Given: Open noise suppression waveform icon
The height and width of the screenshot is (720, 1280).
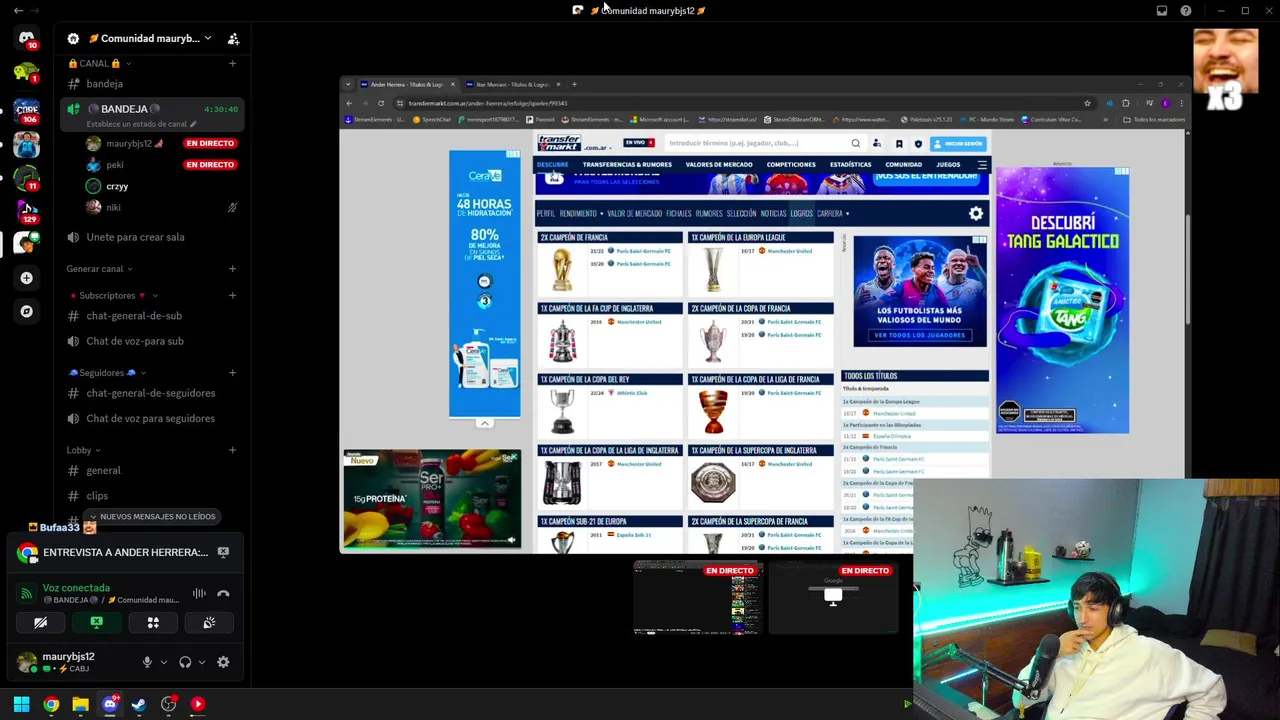Looking at the screenshot, I should tap(199, 593).
